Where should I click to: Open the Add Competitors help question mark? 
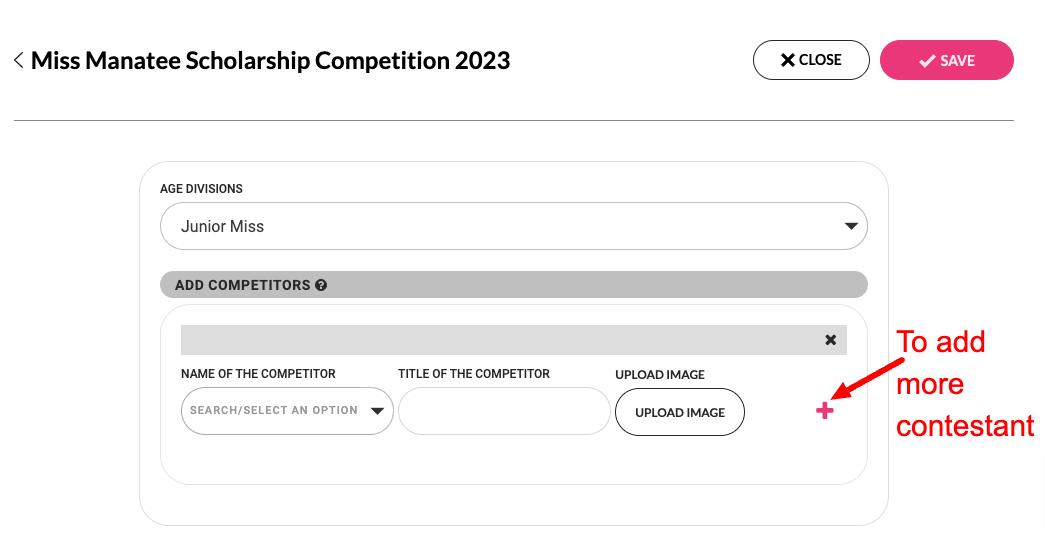click(x=321, y=285)
